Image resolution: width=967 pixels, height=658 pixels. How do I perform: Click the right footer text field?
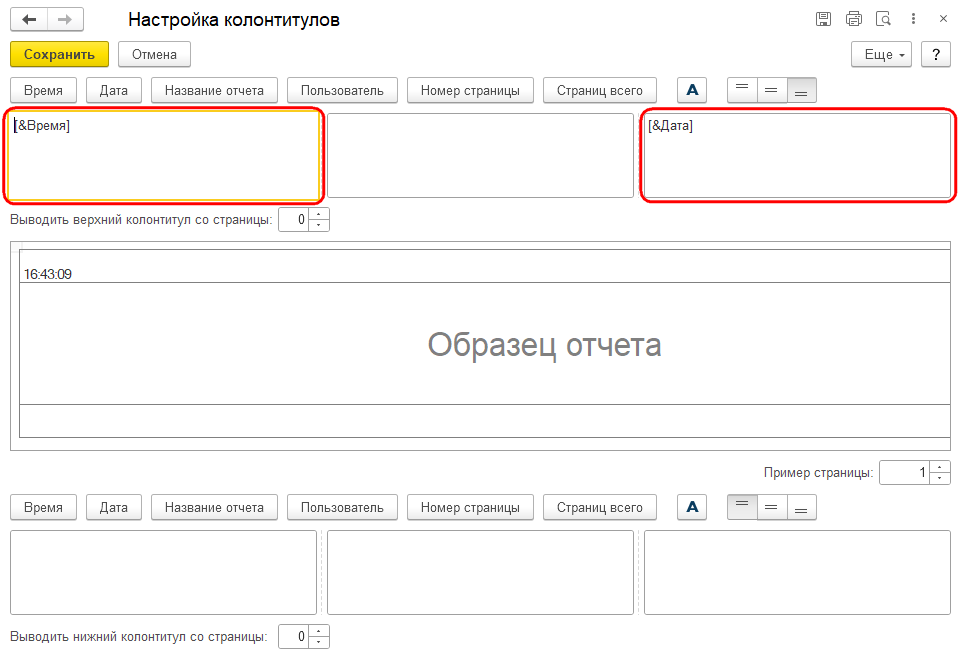pyautogui.click(x=797, y=572)
